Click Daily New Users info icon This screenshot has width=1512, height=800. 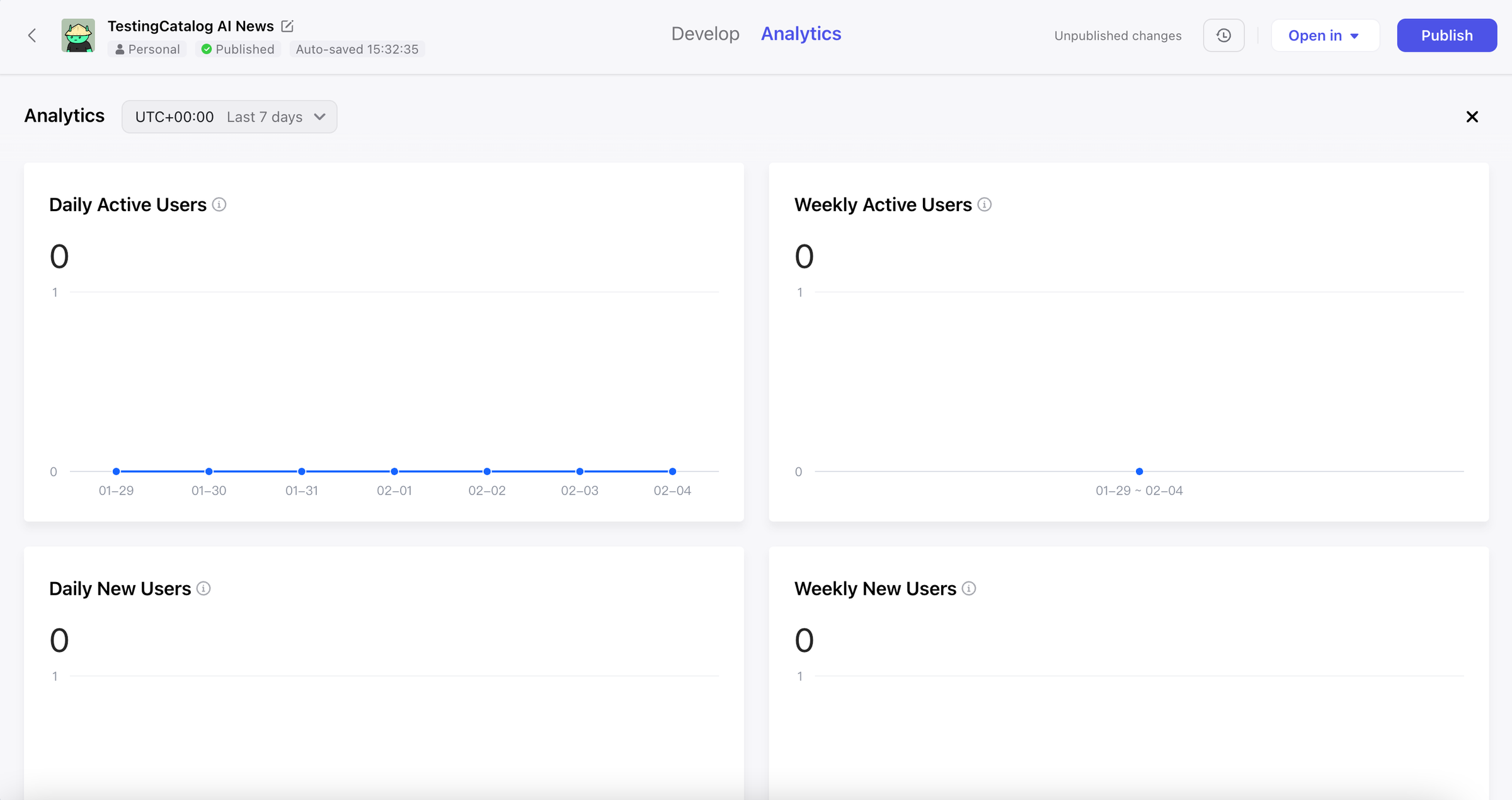[x=203, y=588]
